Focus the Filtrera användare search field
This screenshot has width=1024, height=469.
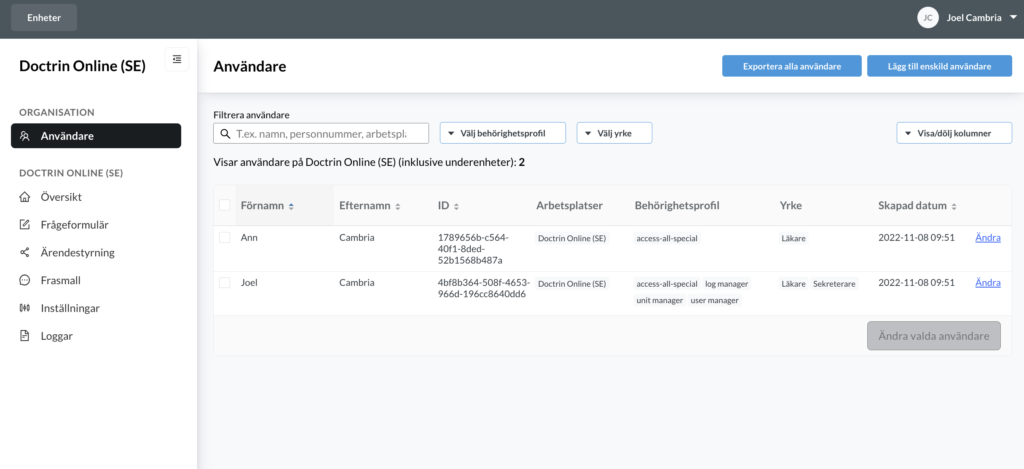(x=321, y=133)
